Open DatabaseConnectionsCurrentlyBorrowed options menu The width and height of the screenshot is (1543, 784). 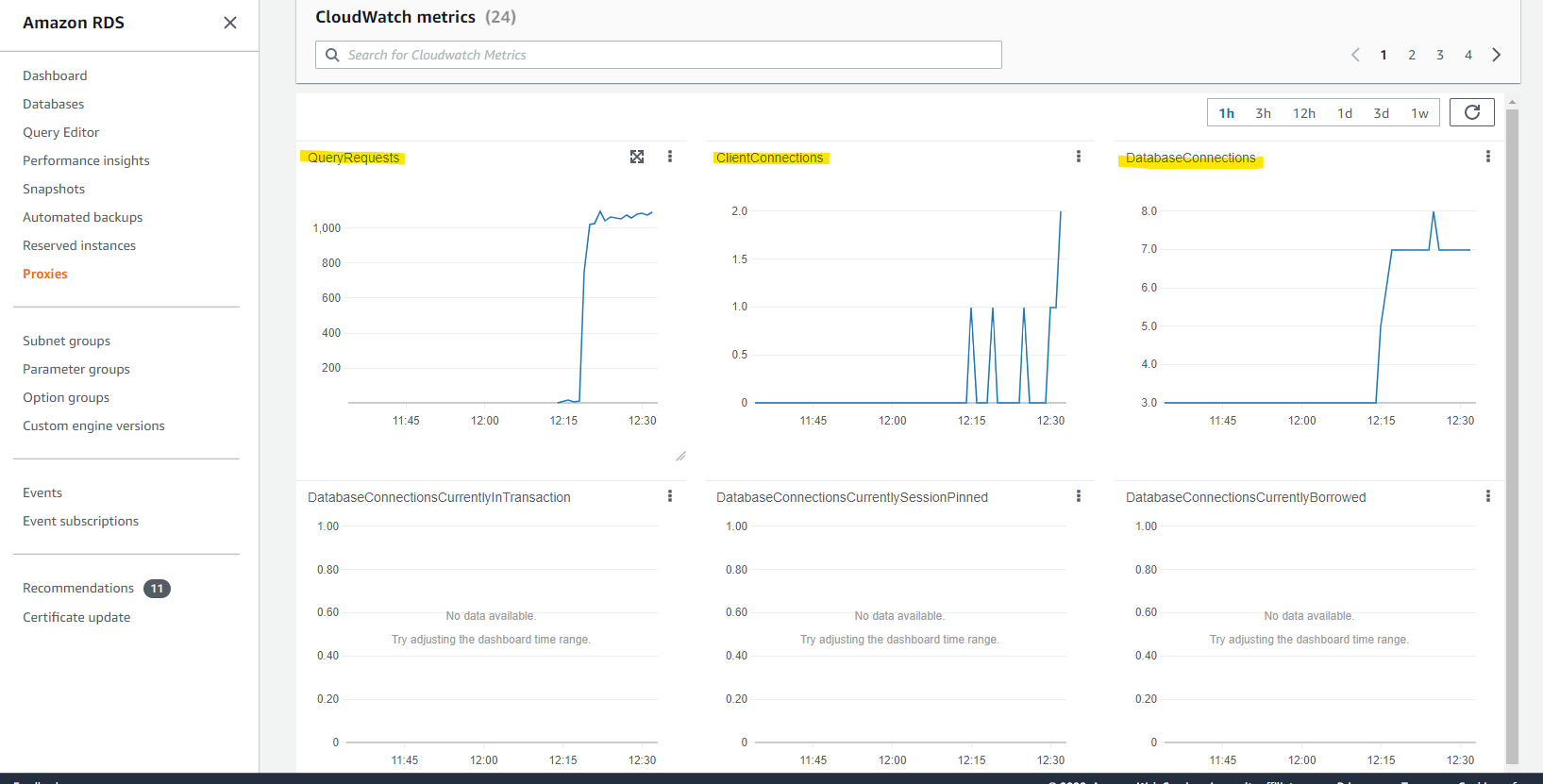pyautogui.click(x=1488, y=496)
